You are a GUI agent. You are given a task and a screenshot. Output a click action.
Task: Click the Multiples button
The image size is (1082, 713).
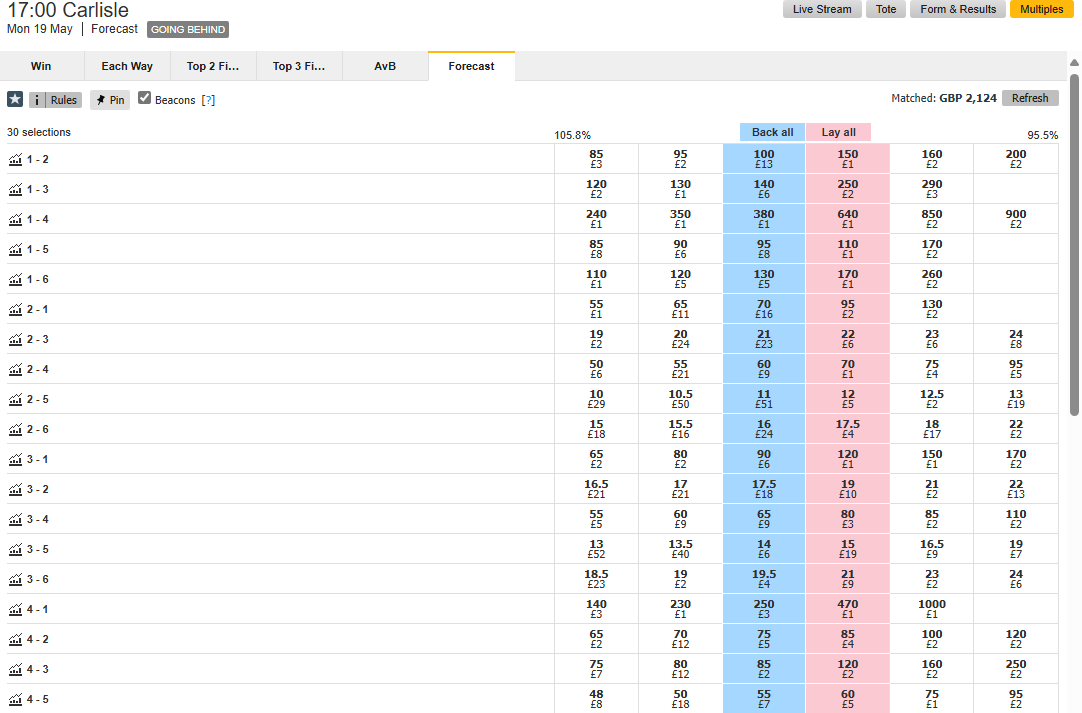coord(1041,9)
